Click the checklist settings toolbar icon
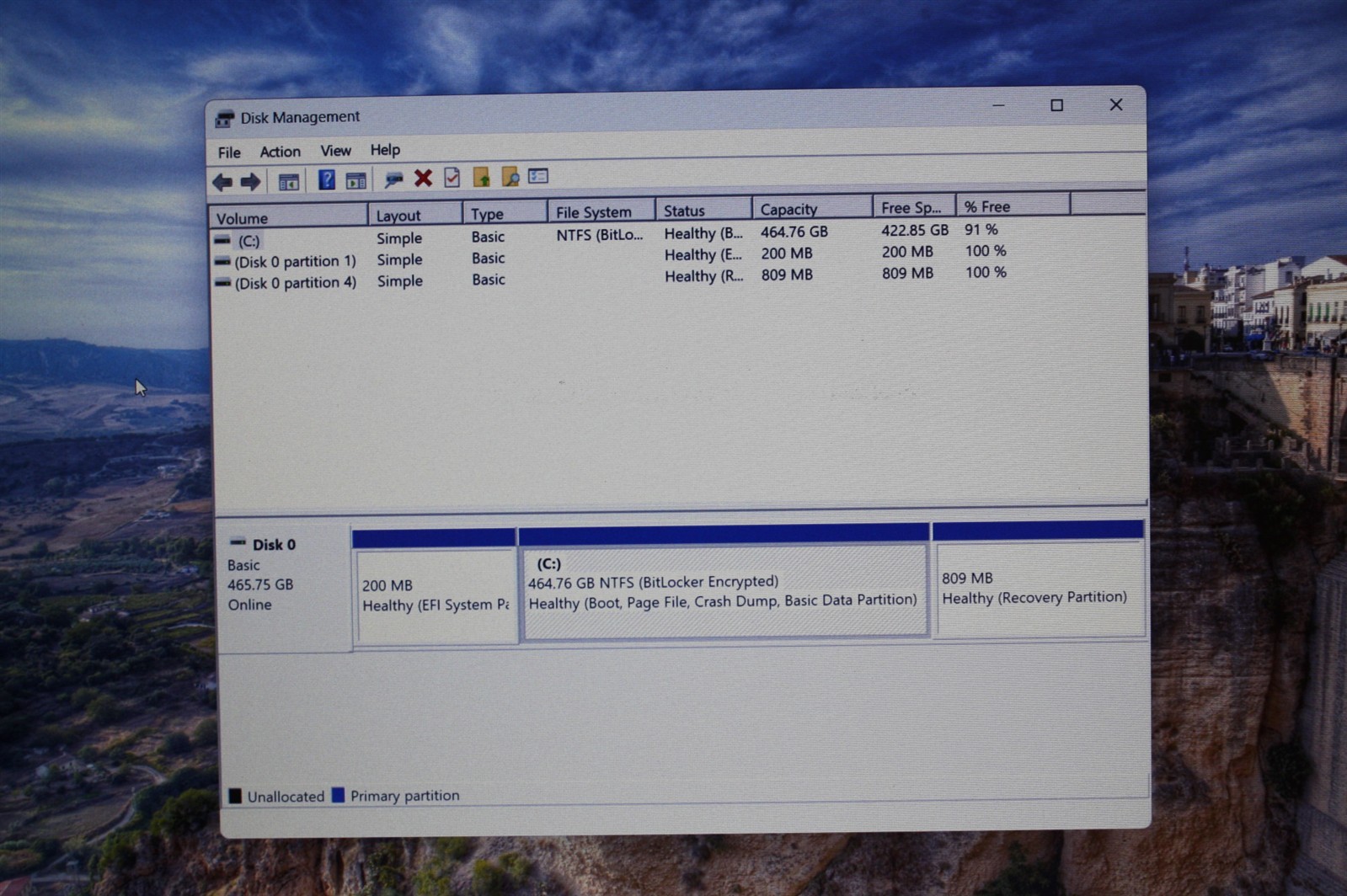 point(538,175)
